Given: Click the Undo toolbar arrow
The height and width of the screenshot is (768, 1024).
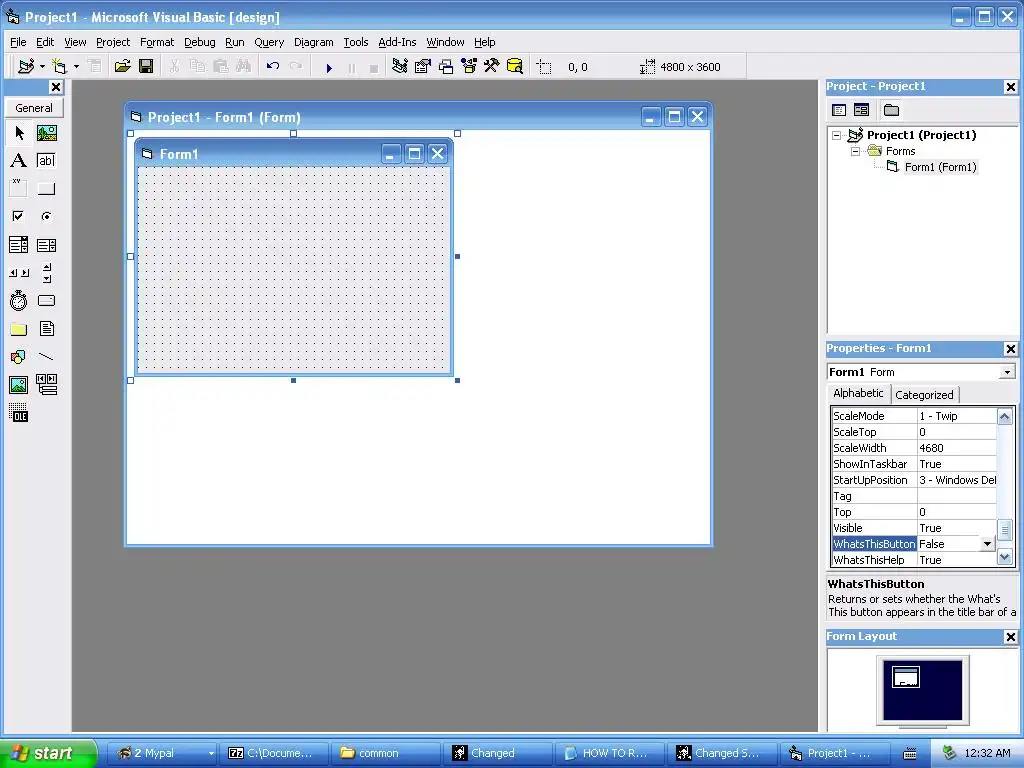Looking at the screenshot, I should click(273, 67).
